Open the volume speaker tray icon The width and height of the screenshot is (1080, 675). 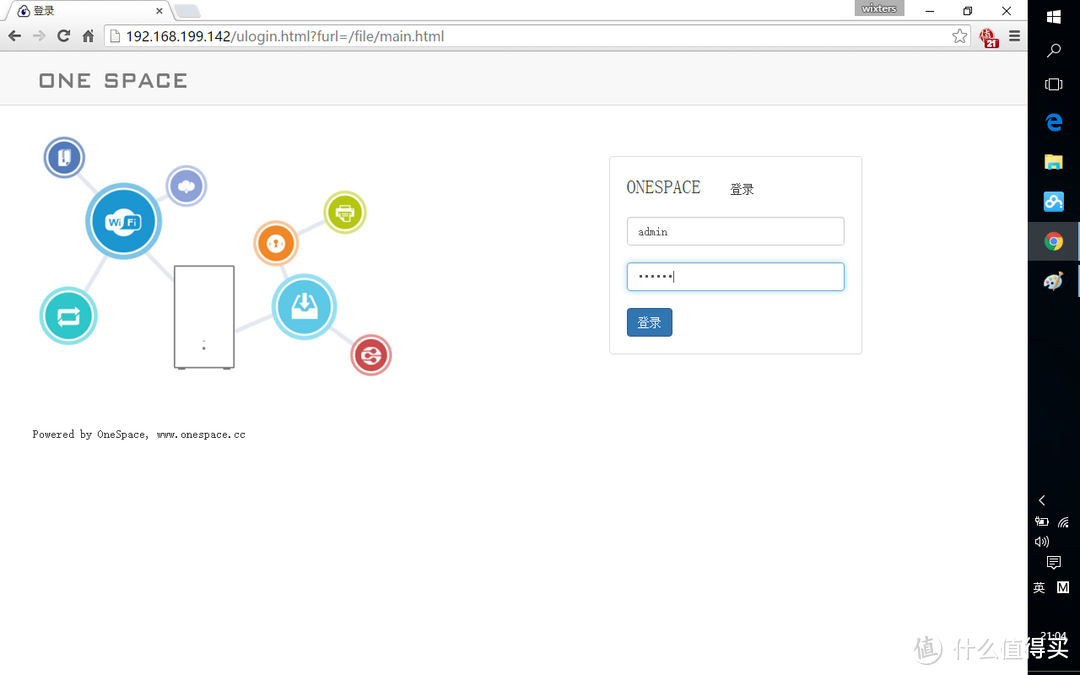(x=1041, y=542)
